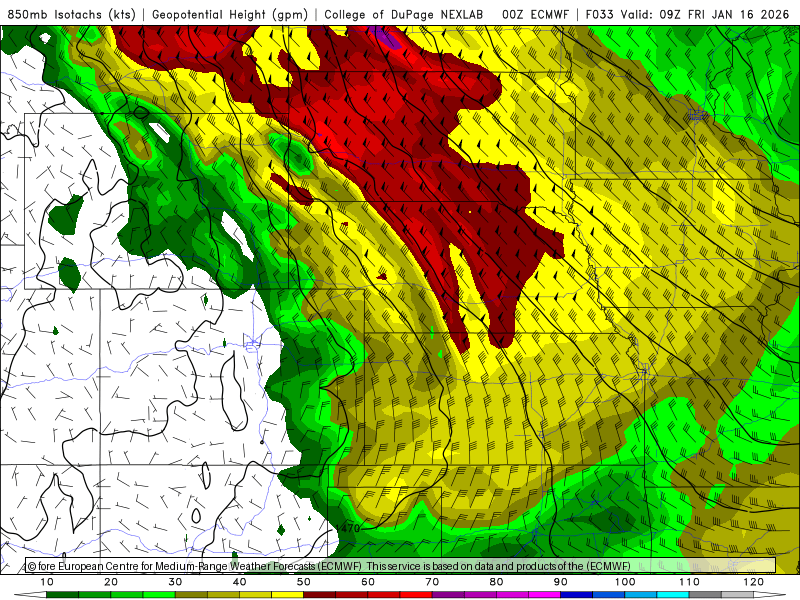800x600 pixels.
Task: Click the 'Valid: 09Z FRI JAN 16 2026' text
Action: (705, 15)
